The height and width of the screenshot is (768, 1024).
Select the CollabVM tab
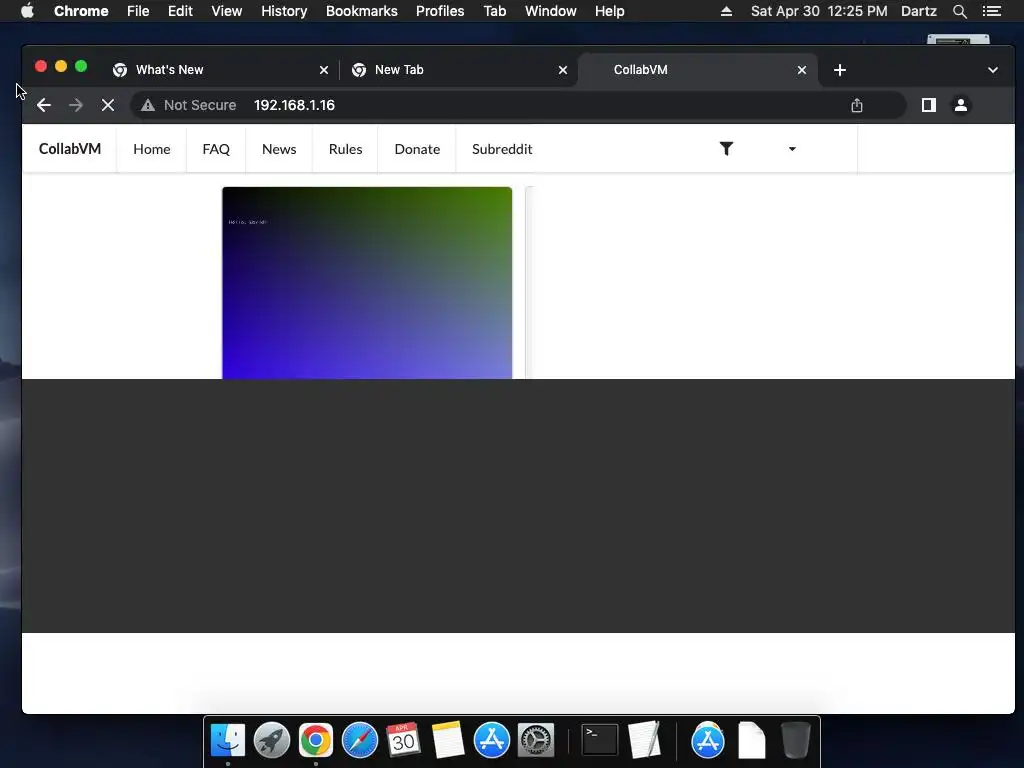tap(697, 70)
